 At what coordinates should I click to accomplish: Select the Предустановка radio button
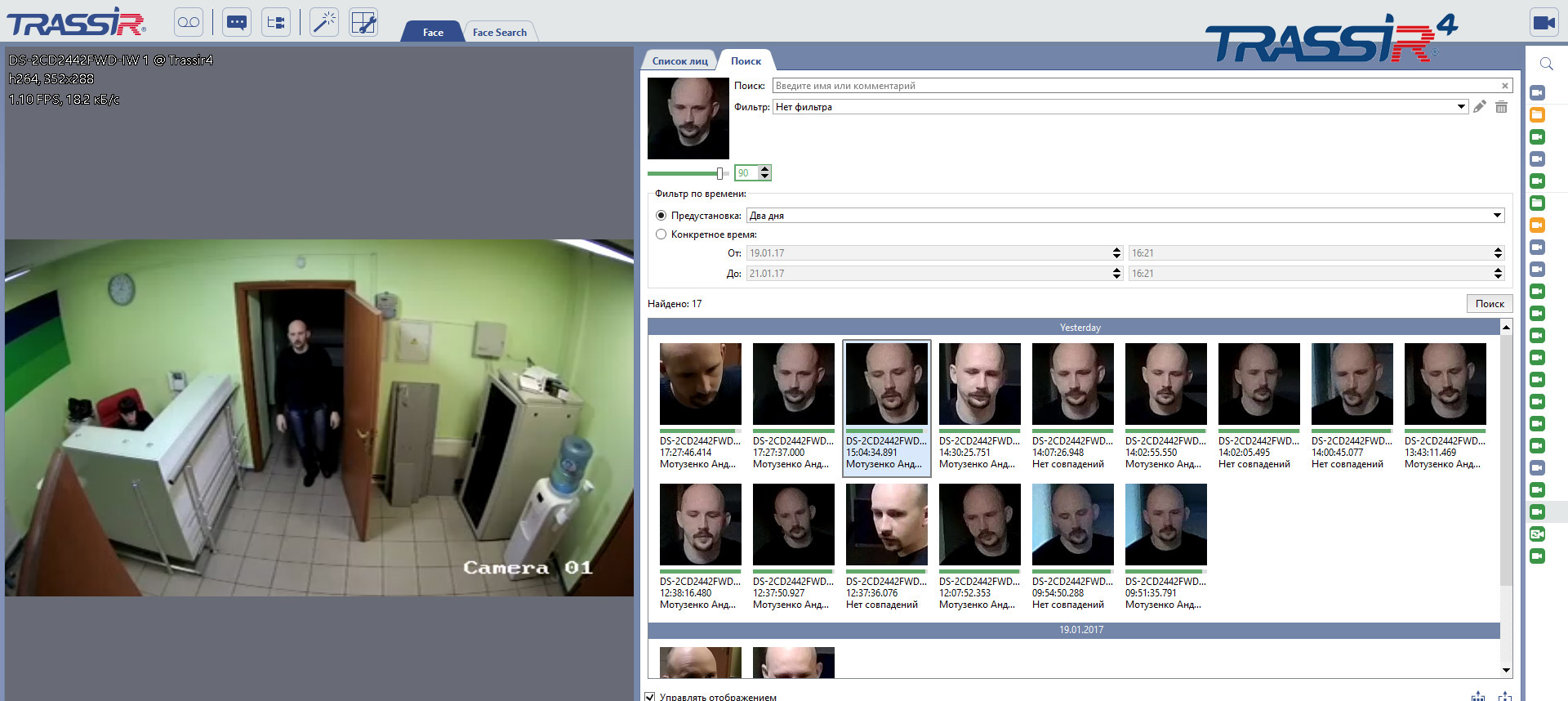(661, 216)
